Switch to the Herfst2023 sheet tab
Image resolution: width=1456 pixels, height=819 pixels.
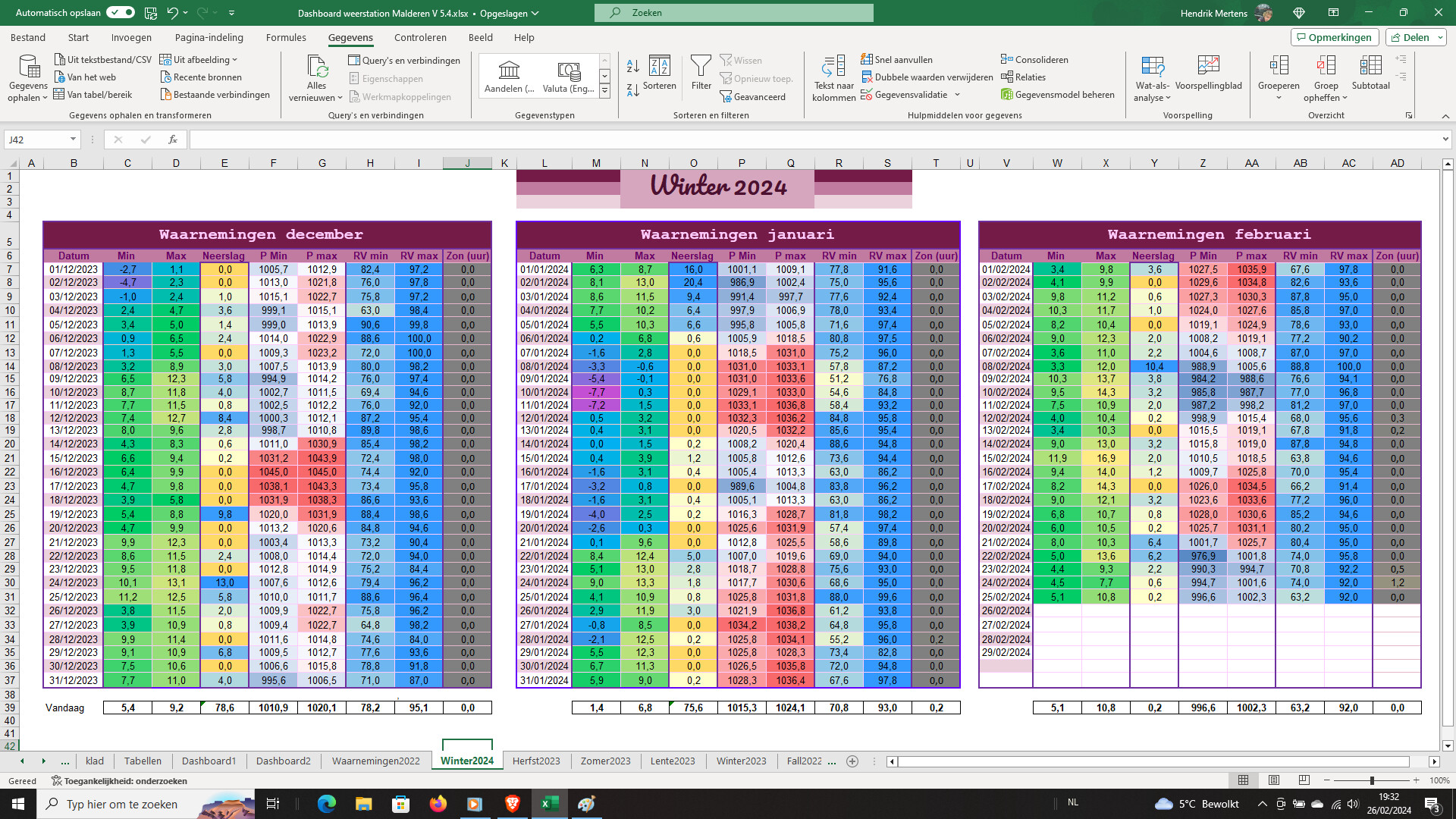[x=536, y=761]
